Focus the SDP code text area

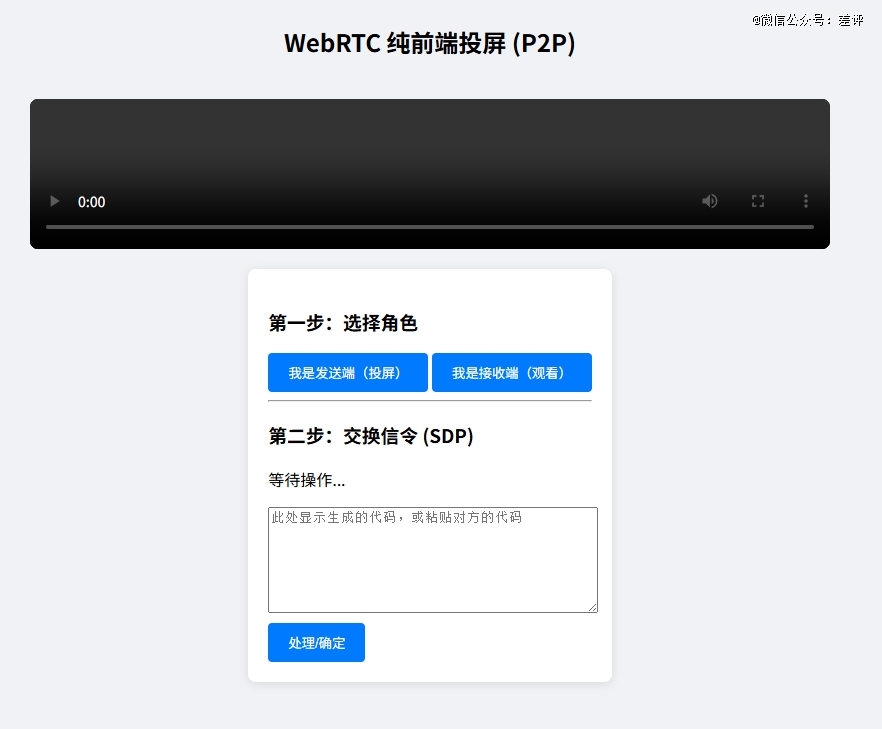point(432,565)
